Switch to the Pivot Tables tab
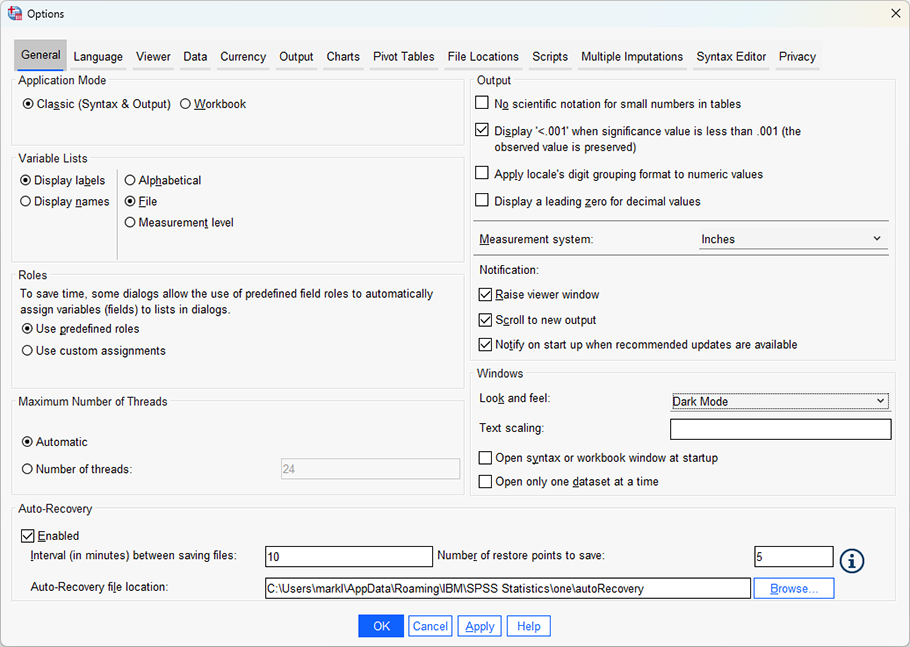Image resolution: width=910 pixels, height=647 pixels. [403, 57]
